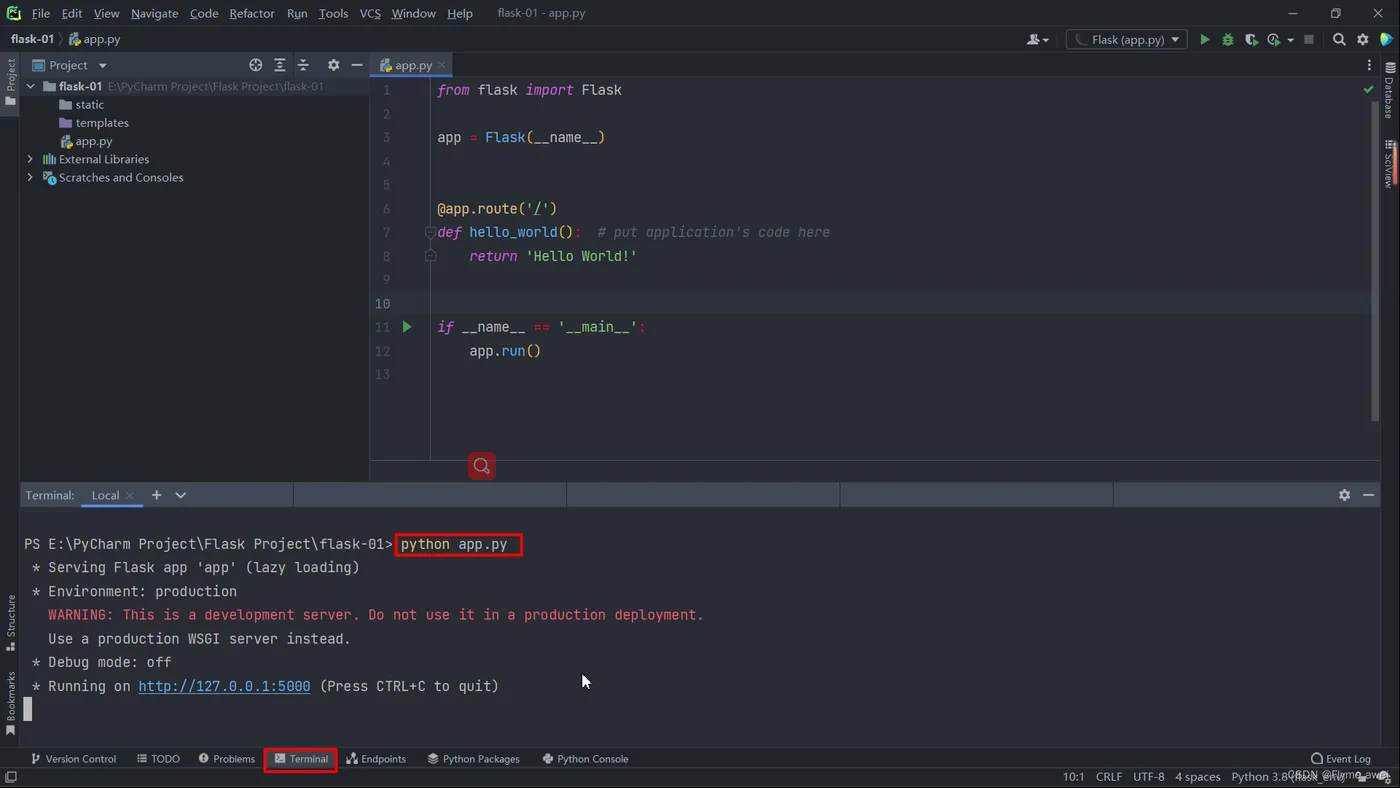Image resolution: width=1400 pixels, height=788 pixels.
Task: Open the Navigate menu
Action: (x=154, y=13)
